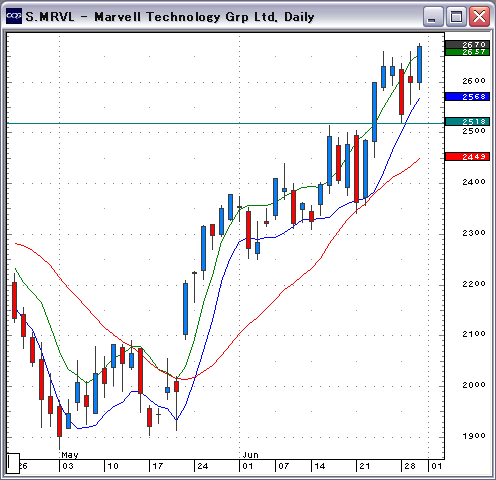This screenshot has height=480, width=496.
Task: Click the teal 2518 horizontal line label
Action: coord(467,122)
